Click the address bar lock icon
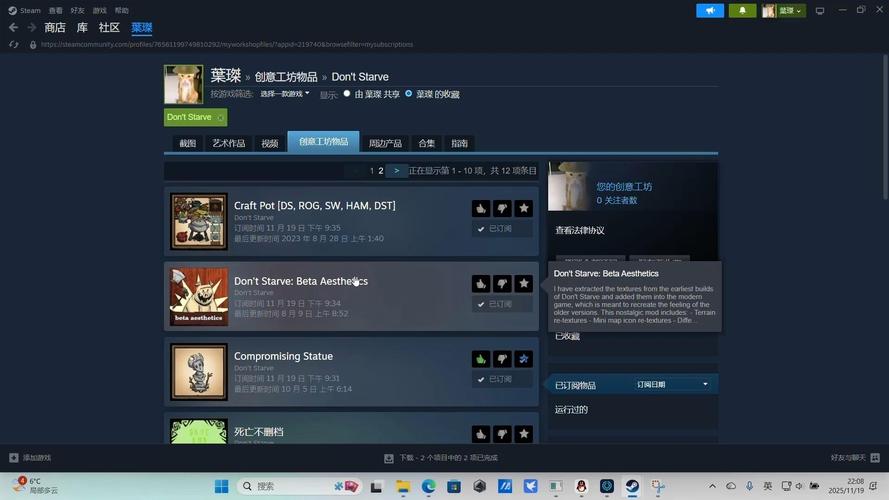The image size is (889, 500). click(x=33, y=44)
